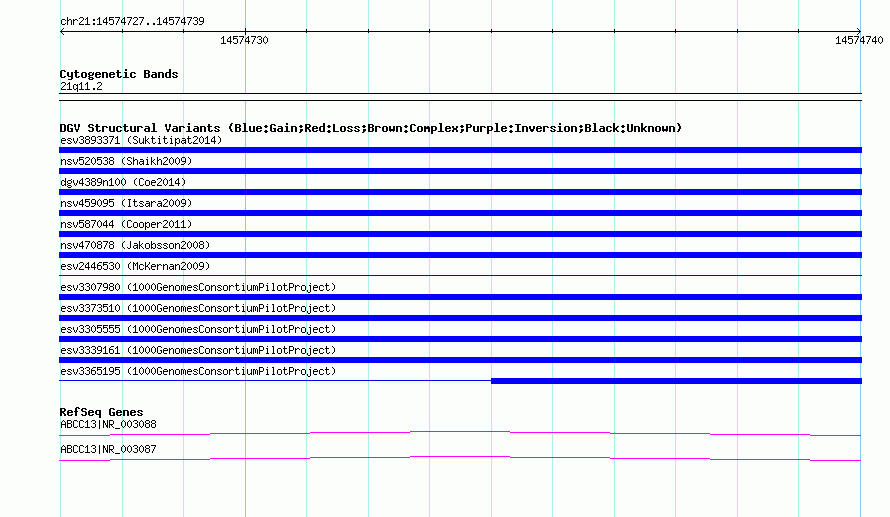Open variant esv3305555 label

coord(198,329)
